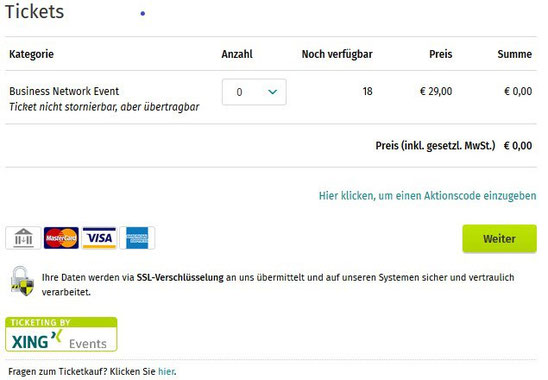Click the SSL padlock shield icon
This screenshot has height=380, width=548.
[22, 281]
